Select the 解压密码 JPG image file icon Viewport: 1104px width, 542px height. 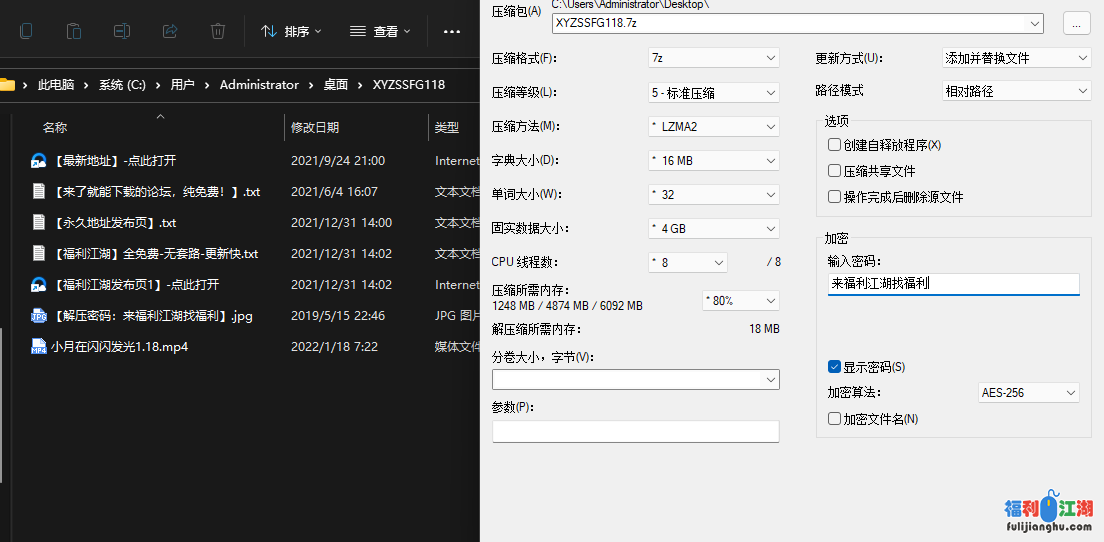(x=39, y=316)
